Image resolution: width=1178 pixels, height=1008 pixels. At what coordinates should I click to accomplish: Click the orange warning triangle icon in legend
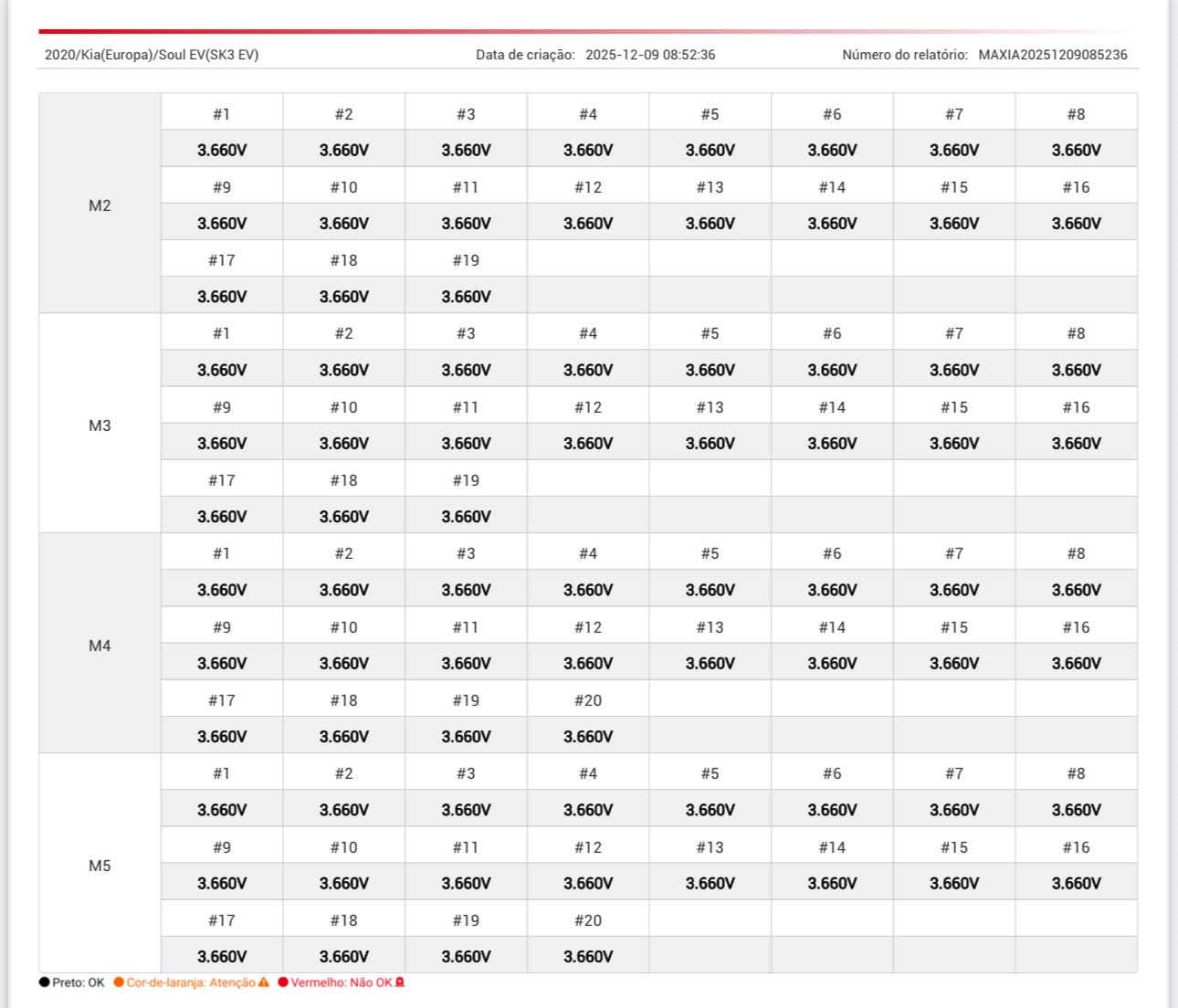pyautogui.click(x=264, y=982)
